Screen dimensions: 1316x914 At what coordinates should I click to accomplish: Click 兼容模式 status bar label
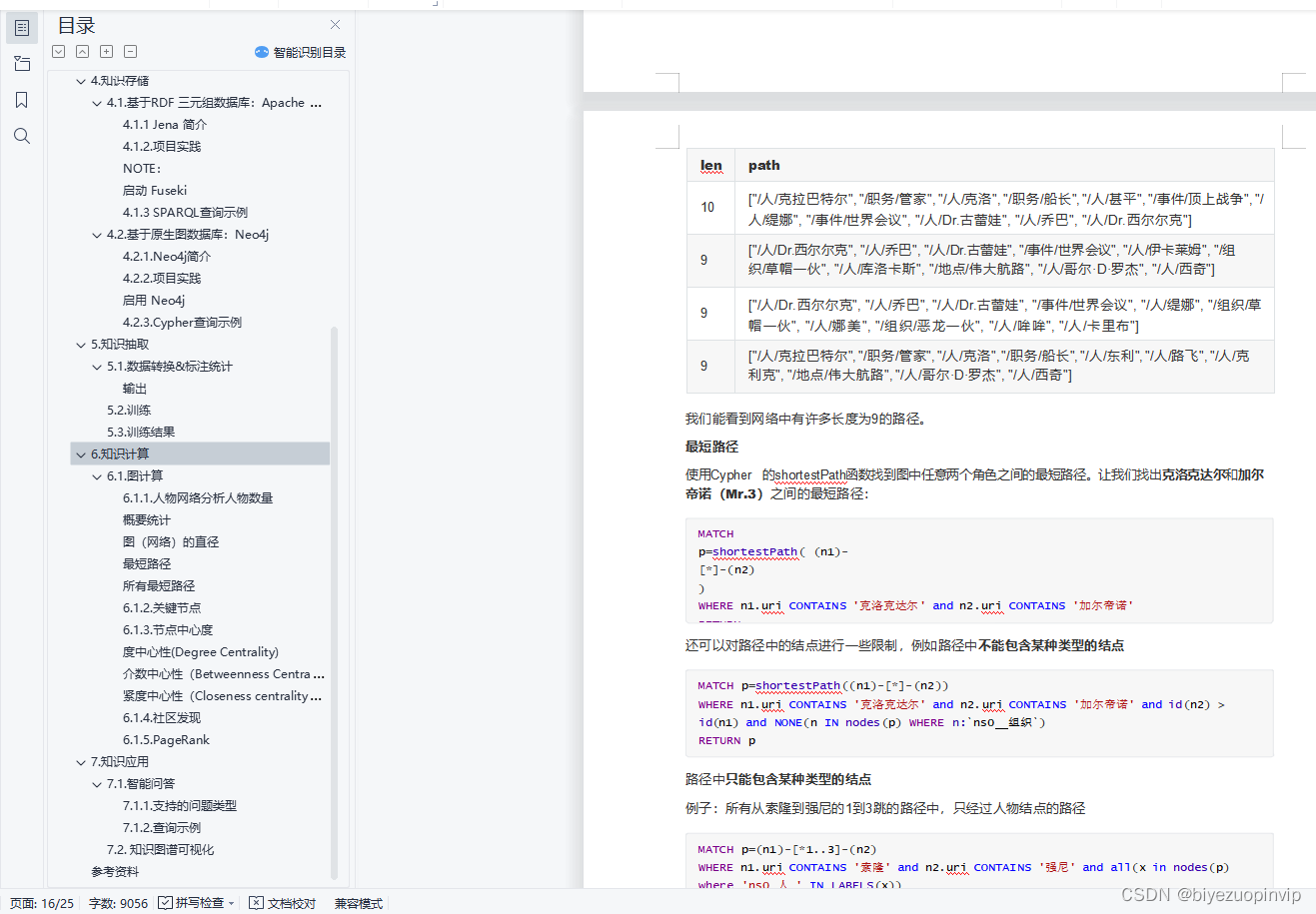click(x=359, y=903)
